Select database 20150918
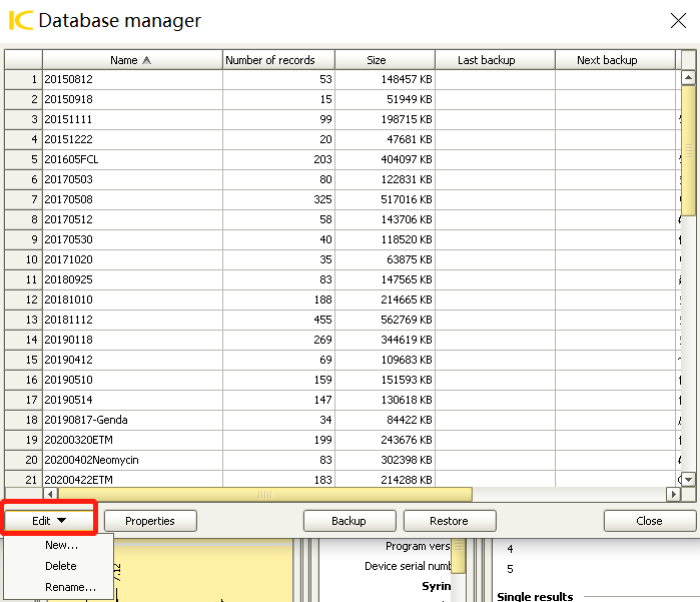The height and width of the screenshot is (602, 700). (x=132, y=99)
